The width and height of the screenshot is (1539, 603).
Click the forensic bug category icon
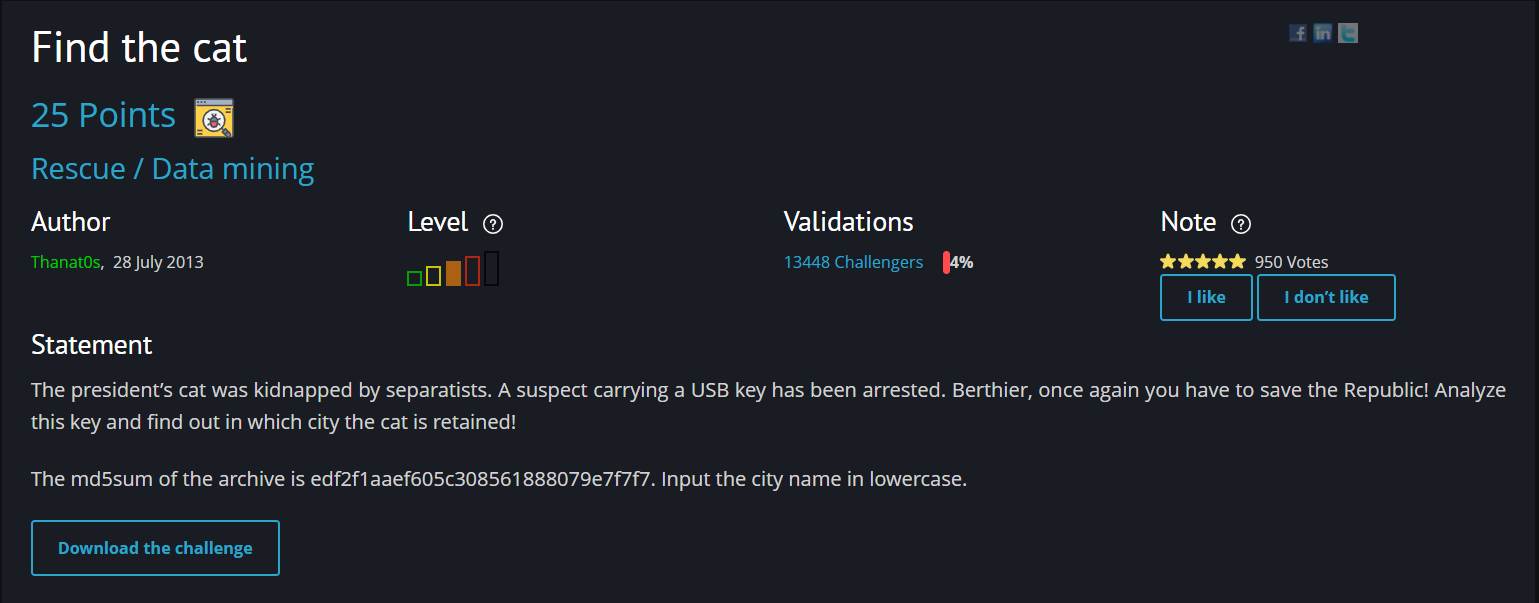pyautogui.click(x=214, y=117)
